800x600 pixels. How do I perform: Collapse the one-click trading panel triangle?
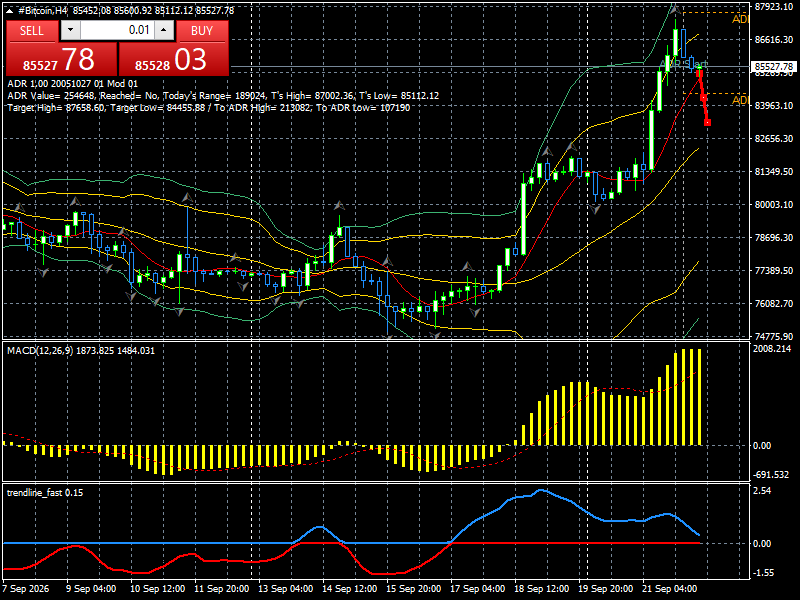point(10,11)
